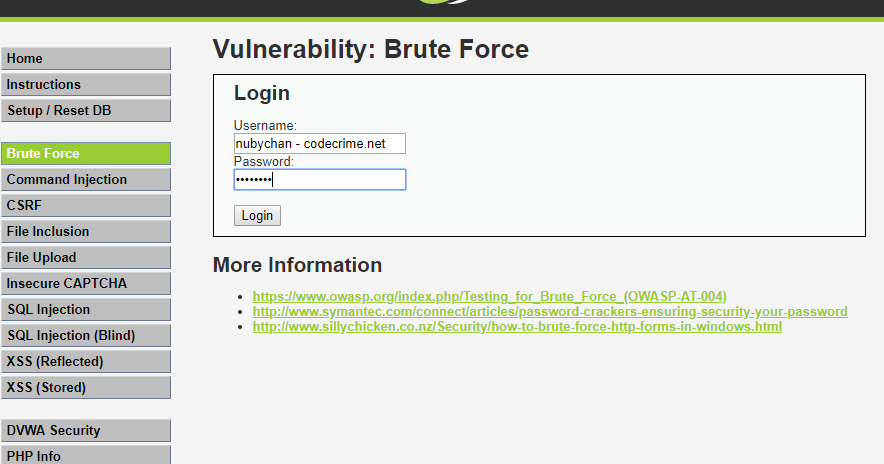Screen dimensions: 884x464
Task: Navigate to the CSRF page
Action: (86, 205)
